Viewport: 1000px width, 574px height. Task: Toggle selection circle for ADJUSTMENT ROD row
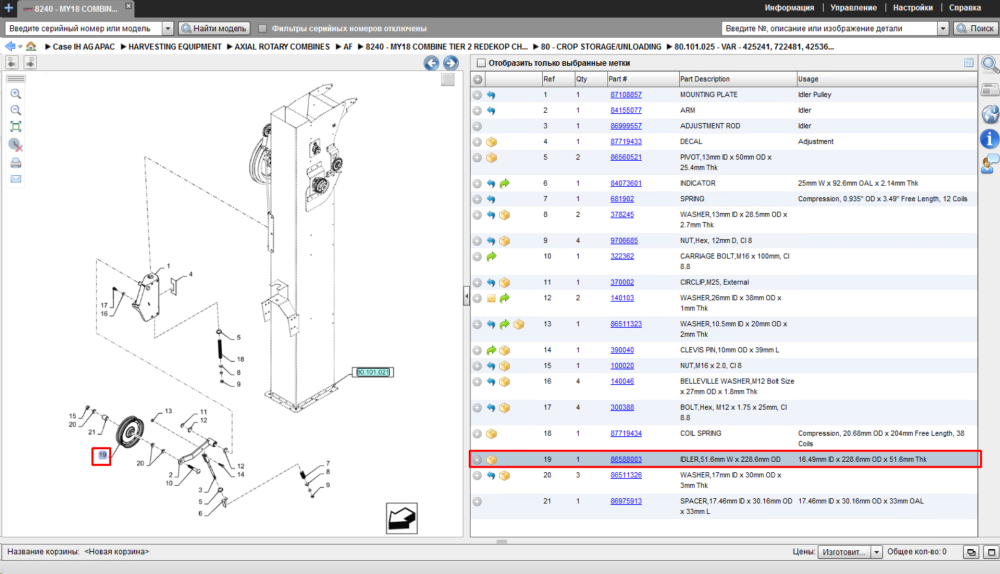coord(477,126)
